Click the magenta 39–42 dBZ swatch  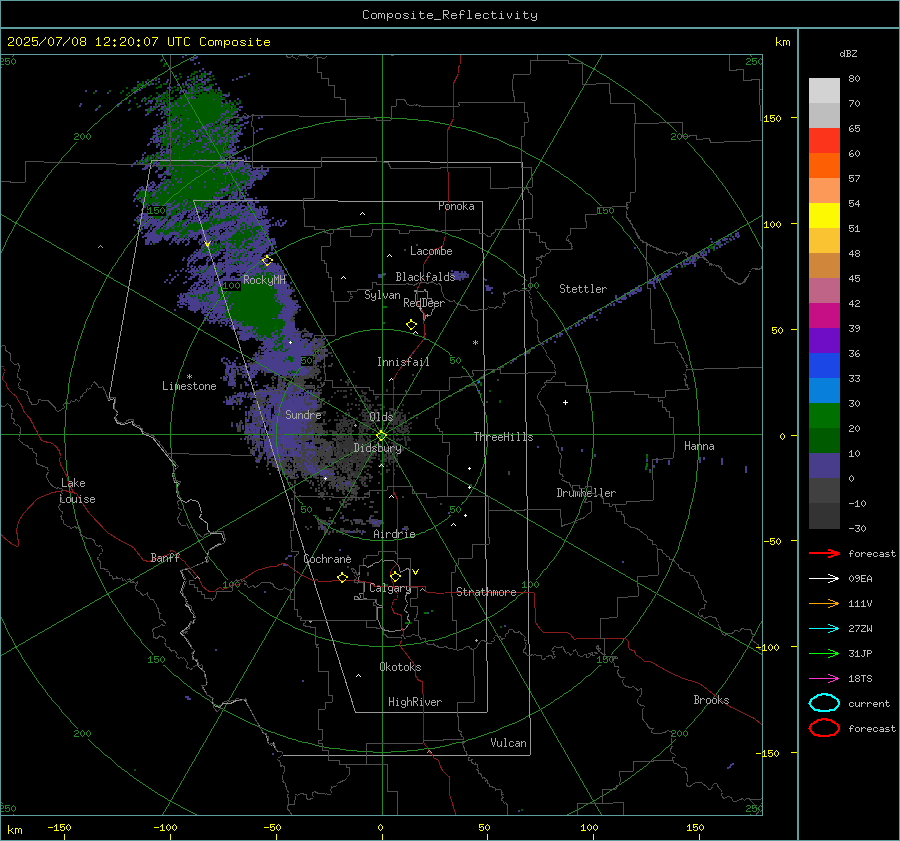[x=824, y=316]
